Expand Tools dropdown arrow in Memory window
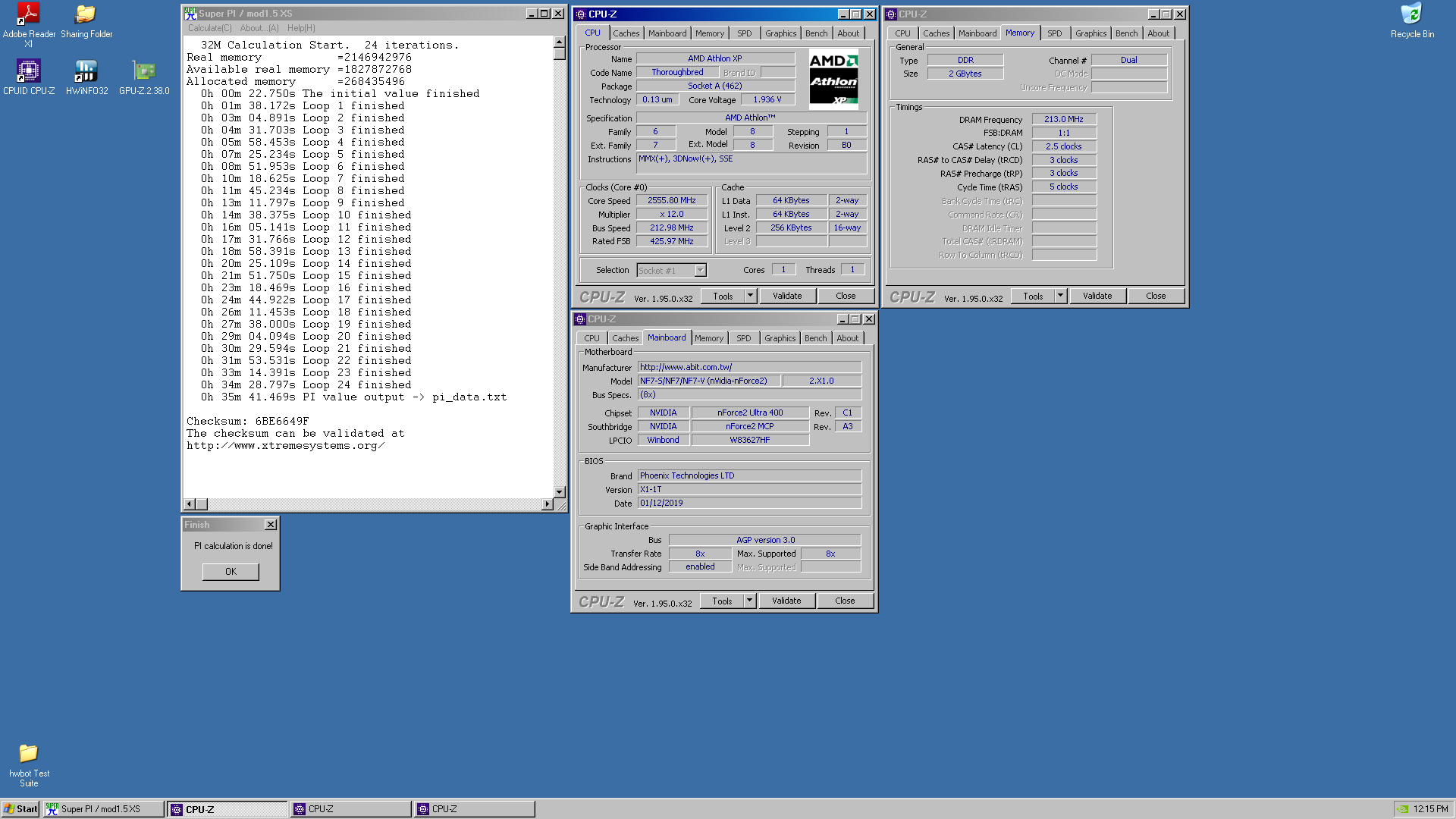 click(x=1061, y=296)
